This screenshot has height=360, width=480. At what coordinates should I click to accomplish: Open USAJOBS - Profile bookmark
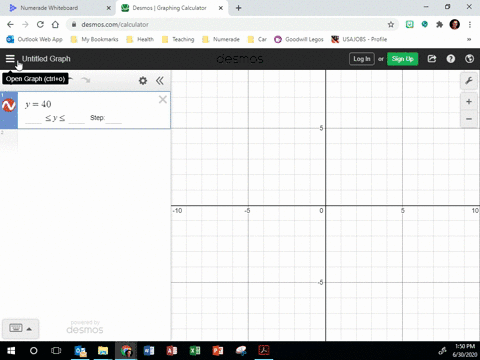[359, 39]
